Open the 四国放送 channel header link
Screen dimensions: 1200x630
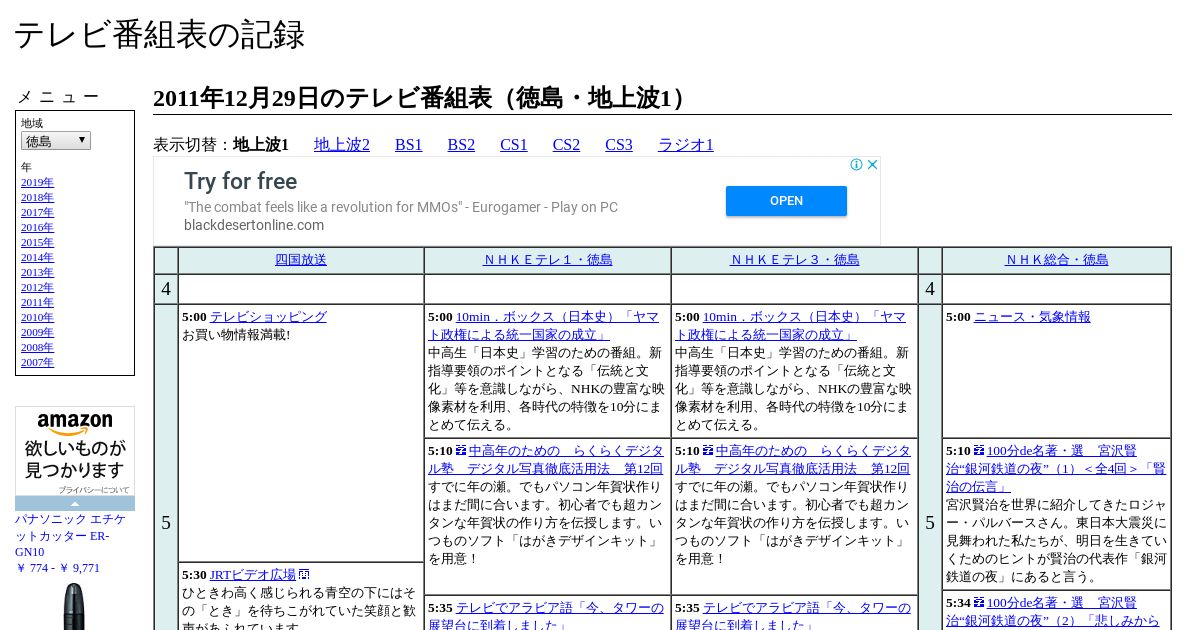(x=301, y=260)
